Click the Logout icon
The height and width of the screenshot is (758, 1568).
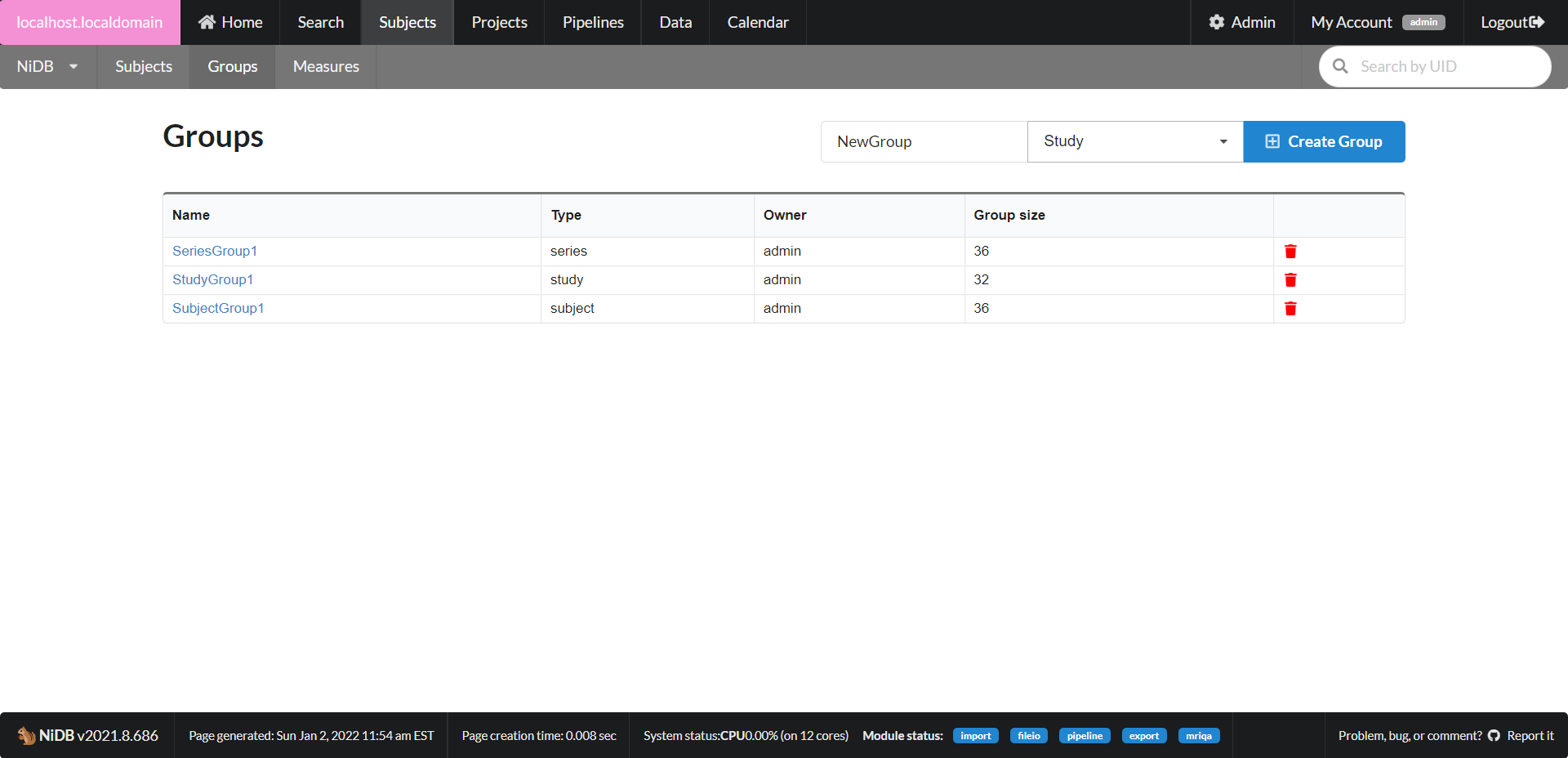(1539, 22)
